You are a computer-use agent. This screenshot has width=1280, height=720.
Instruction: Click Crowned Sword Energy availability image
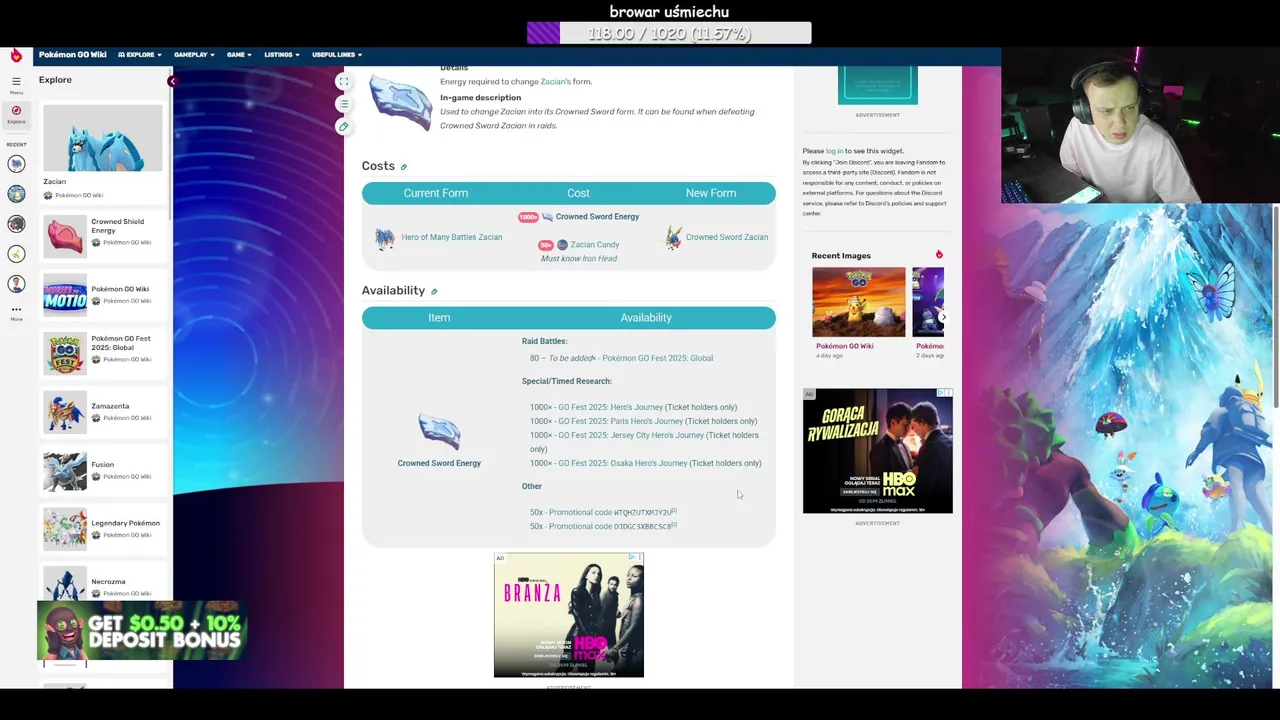coord(439,432)
